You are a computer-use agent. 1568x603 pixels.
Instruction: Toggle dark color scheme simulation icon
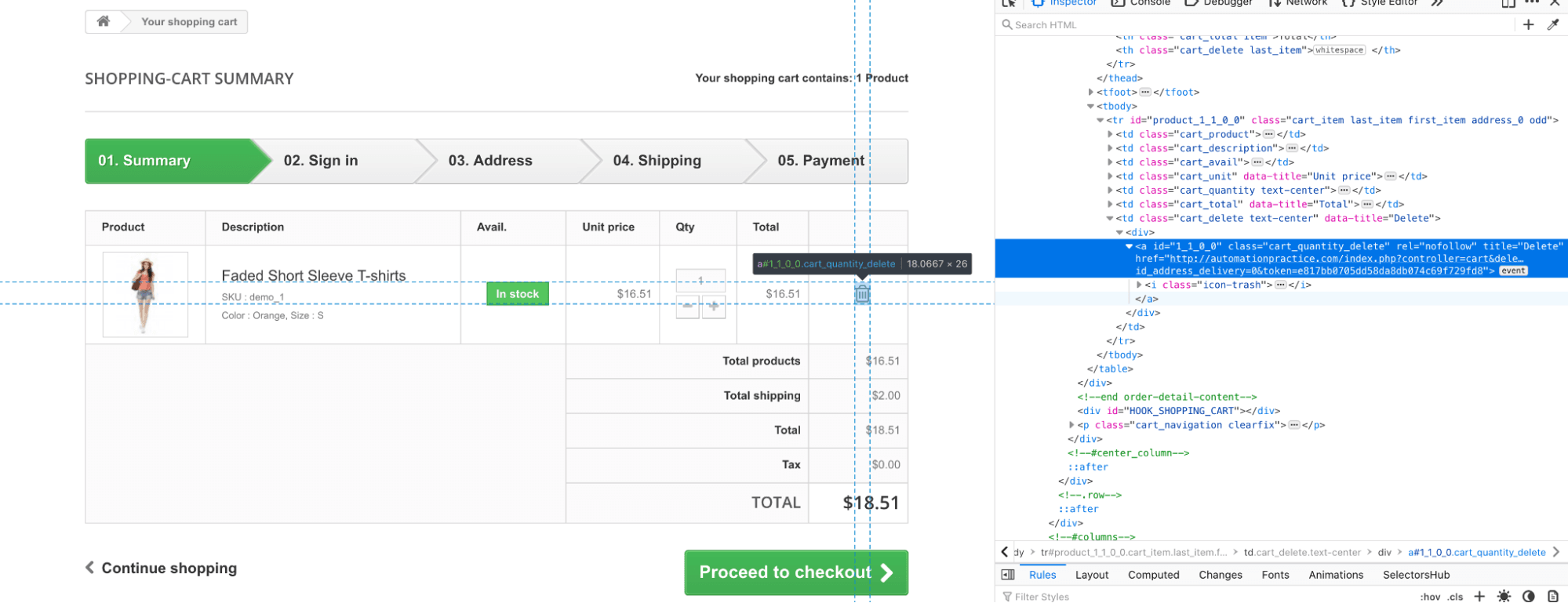pyautogui.click(x=1528, y=596)
